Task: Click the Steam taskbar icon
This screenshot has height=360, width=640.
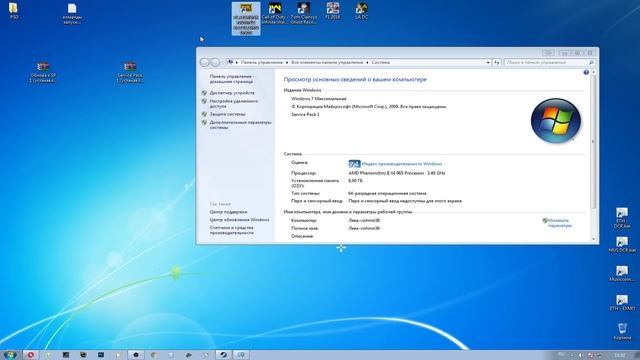Action: [223, 355]
